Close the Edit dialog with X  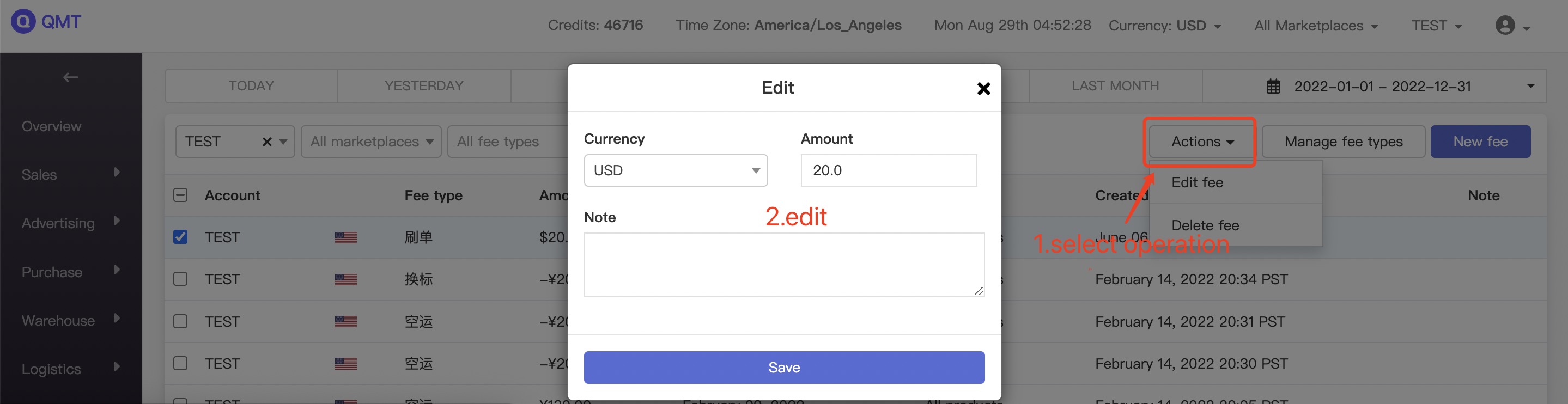(983, 89)
